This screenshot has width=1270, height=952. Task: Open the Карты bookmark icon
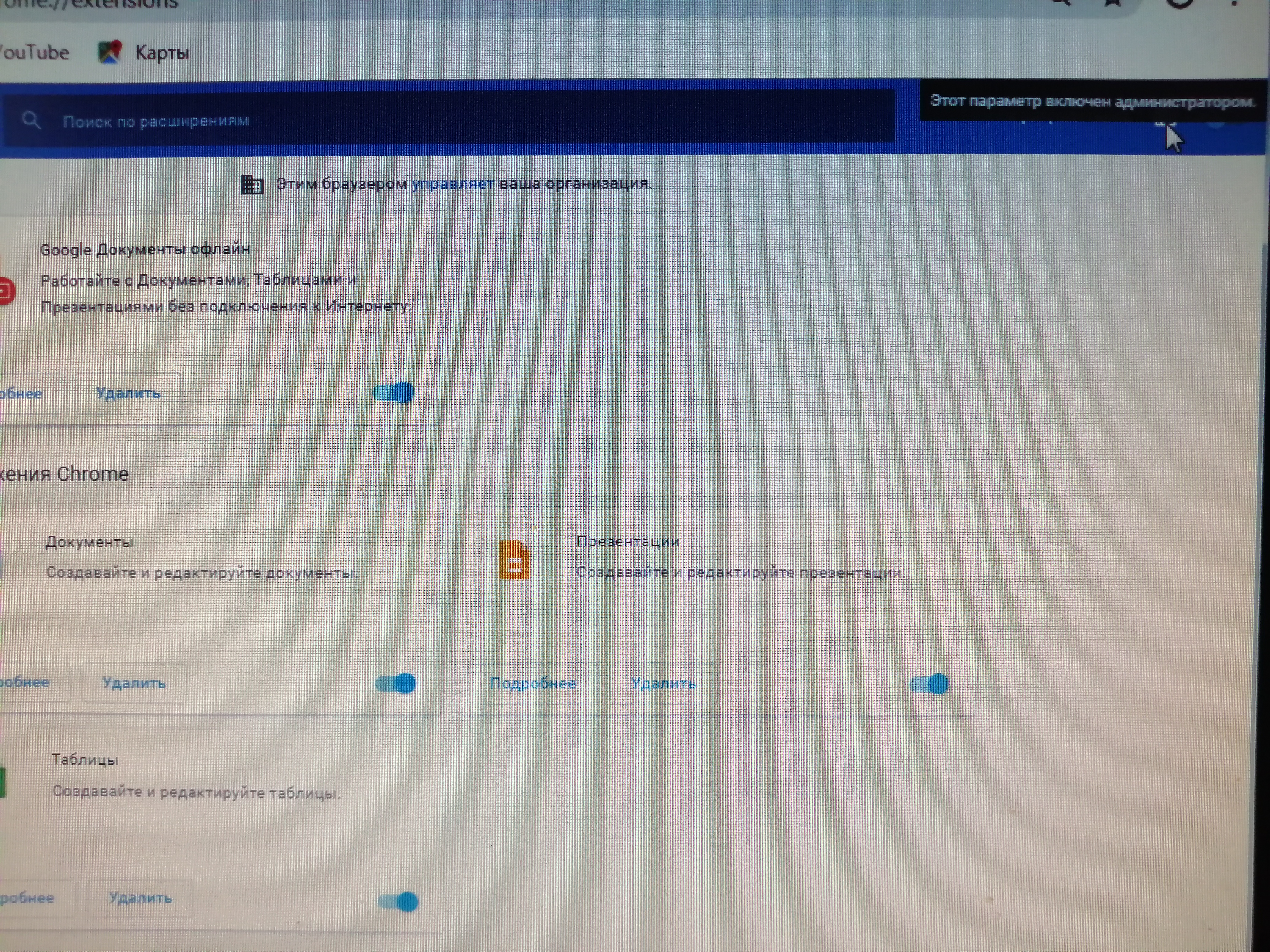110,52
